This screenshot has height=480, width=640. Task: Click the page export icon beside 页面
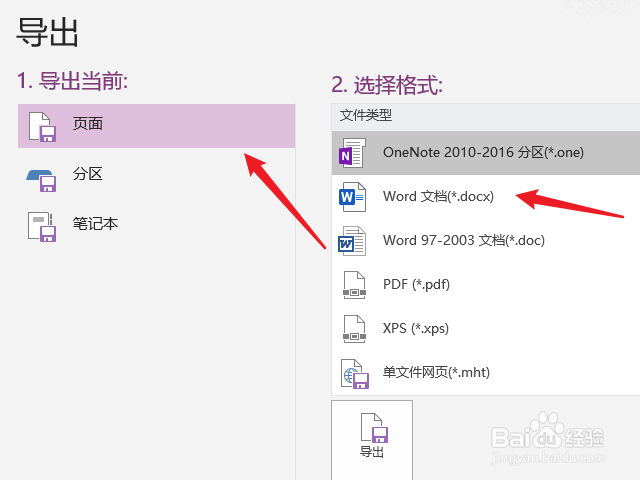pos(42,127)
